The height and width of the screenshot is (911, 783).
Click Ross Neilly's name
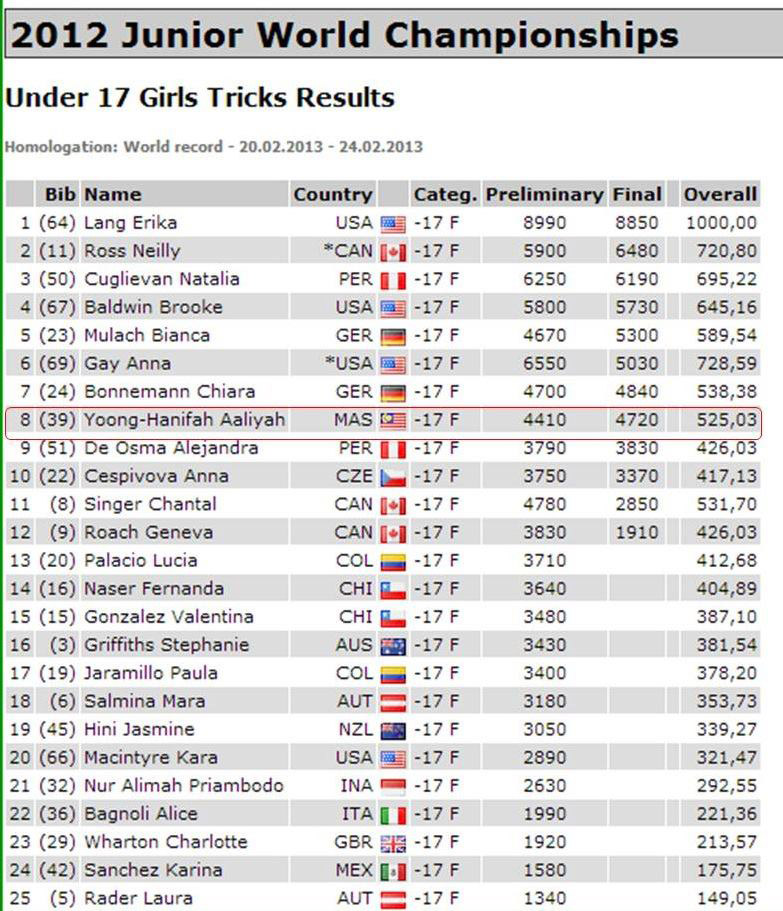(132, 250)
